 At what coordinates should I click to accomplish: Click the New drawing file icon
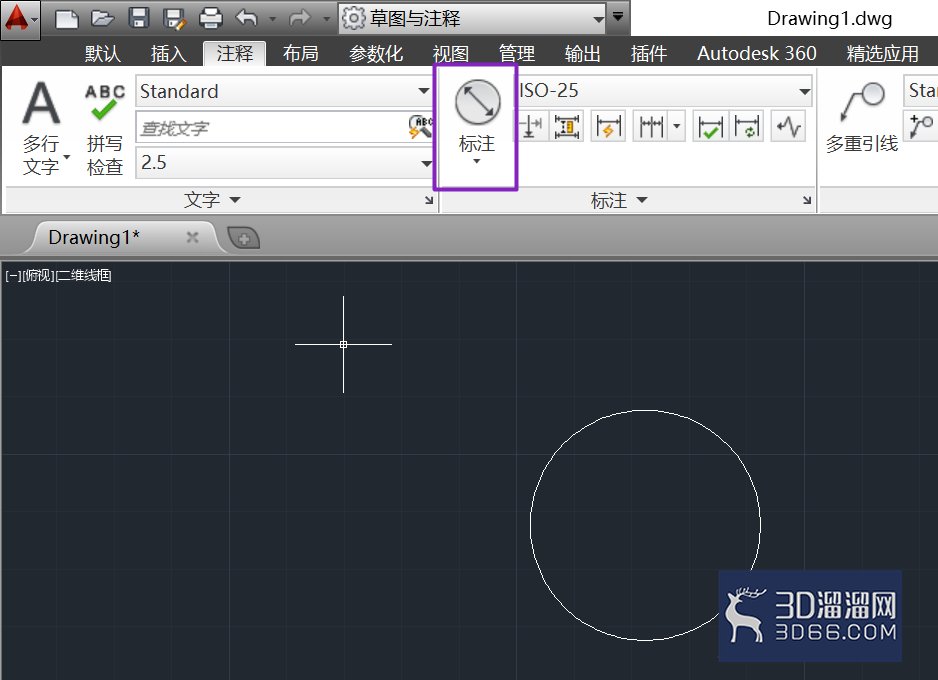[x=66, y=19]
